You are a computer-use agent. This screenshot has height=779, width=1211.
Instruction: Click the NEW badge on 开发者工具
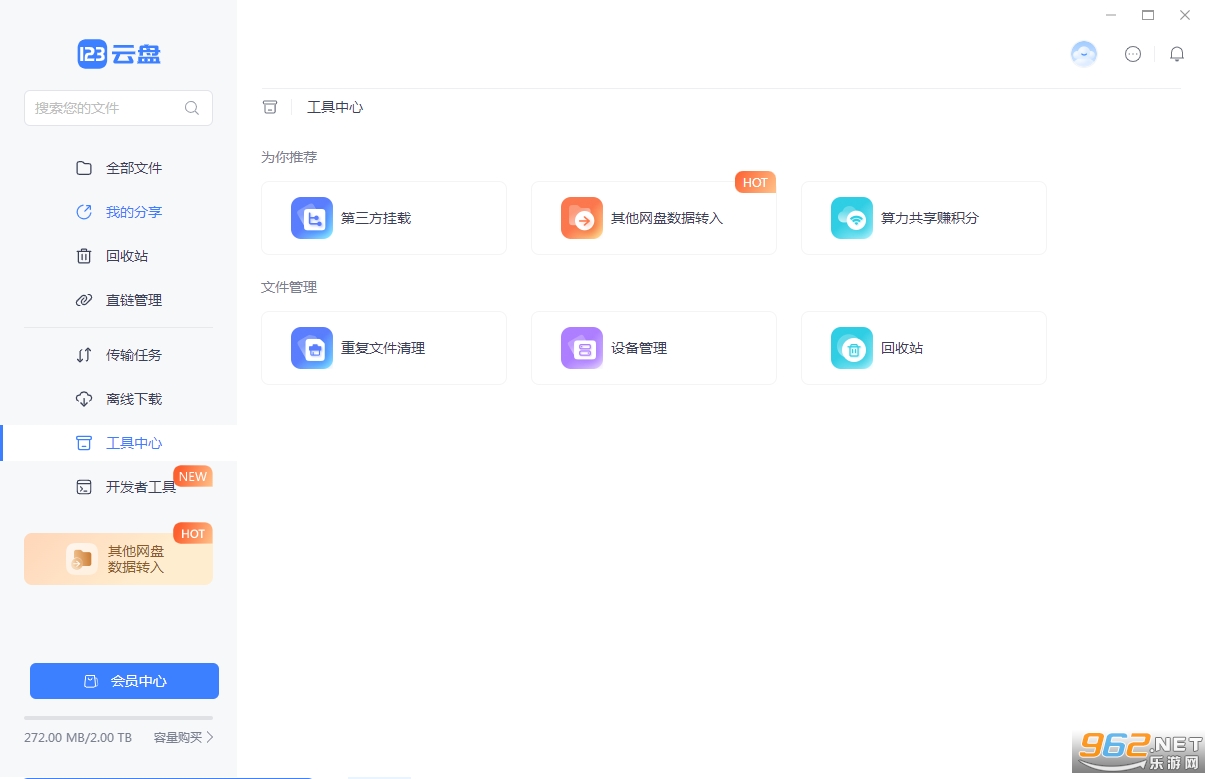pyautogui.click(x=193, y=476)
